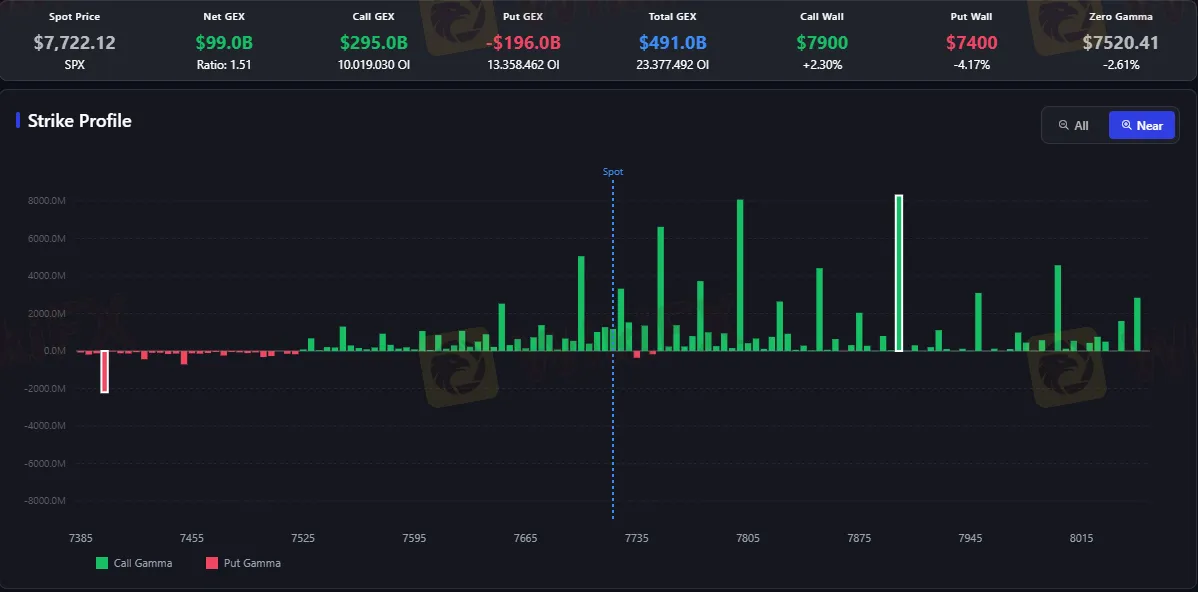This screenshot has height=592, width=1198.
Task: Toggle the Call Gamma series label
Action: pos(143,563)
